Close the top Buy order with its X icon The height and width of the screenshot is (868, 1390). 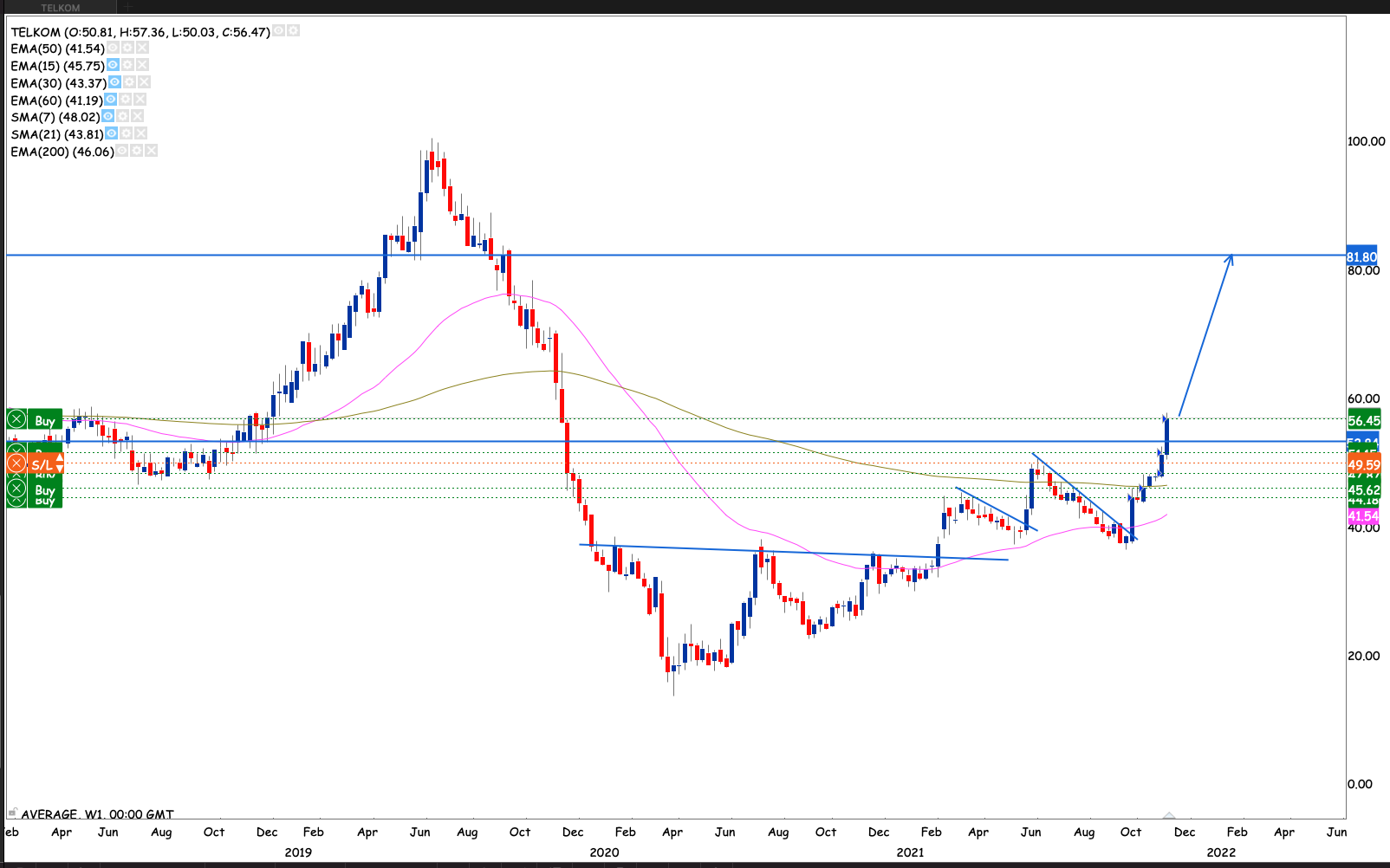[x=16, y=420]
